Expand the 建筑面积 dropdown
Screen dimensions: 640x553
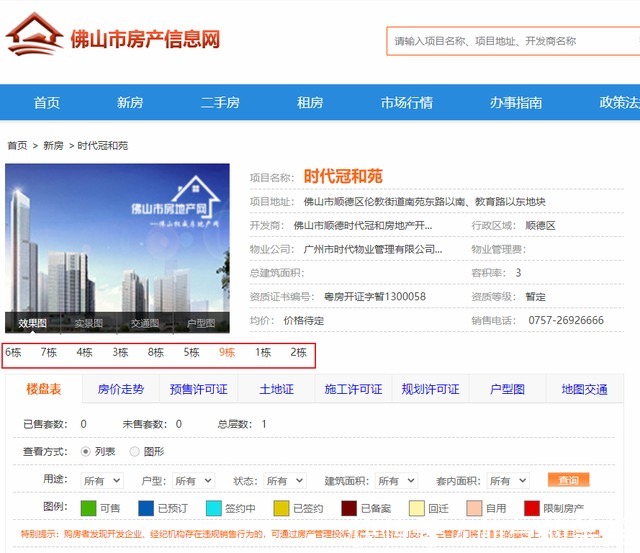pyautogui.click(x=396, y=481)
